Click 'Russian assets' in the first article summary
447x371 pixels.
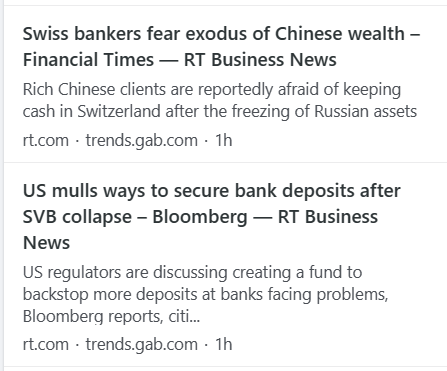pos(366,111)
